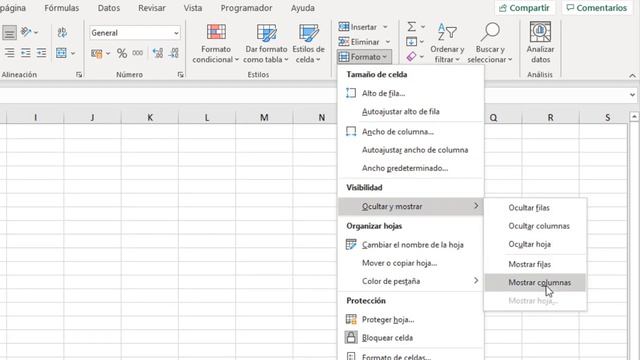The image size is (640, 360).
Task: Select Mostrar filas in submenu
Action: 535,264
